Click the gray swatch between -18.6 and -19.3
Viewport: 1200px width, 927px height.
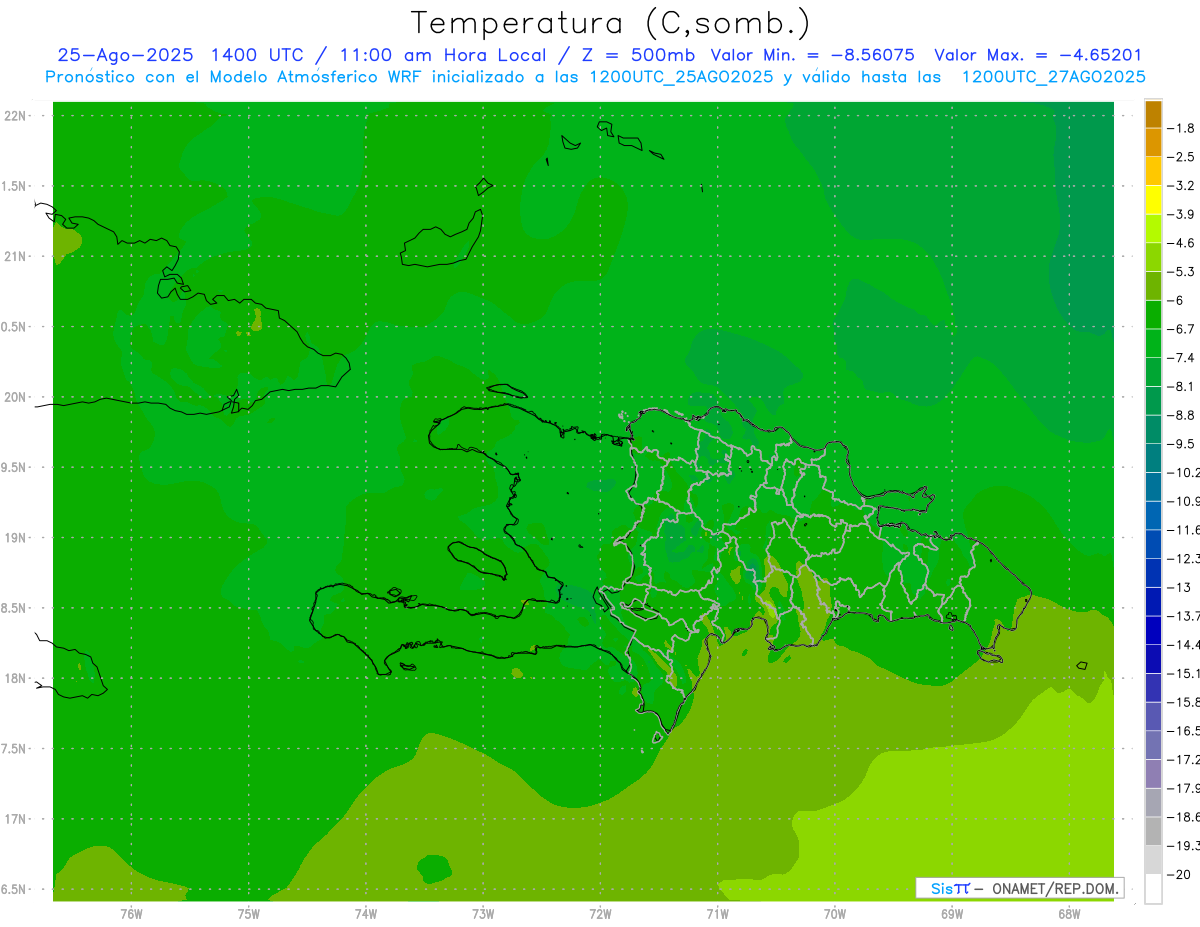click(x=1153, y=832)
